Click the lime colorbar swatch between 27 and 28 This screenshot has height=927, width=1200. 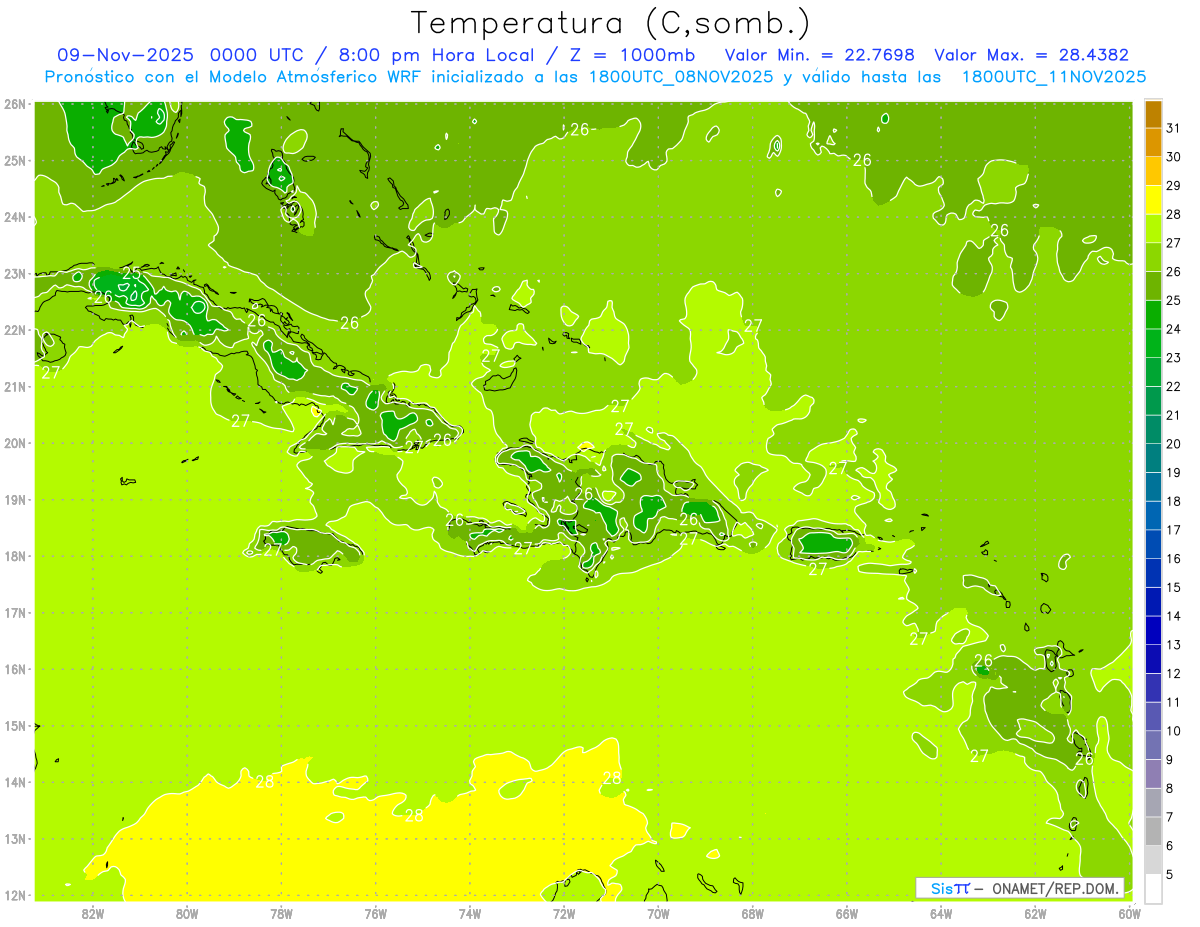[x=1153, y=229]
